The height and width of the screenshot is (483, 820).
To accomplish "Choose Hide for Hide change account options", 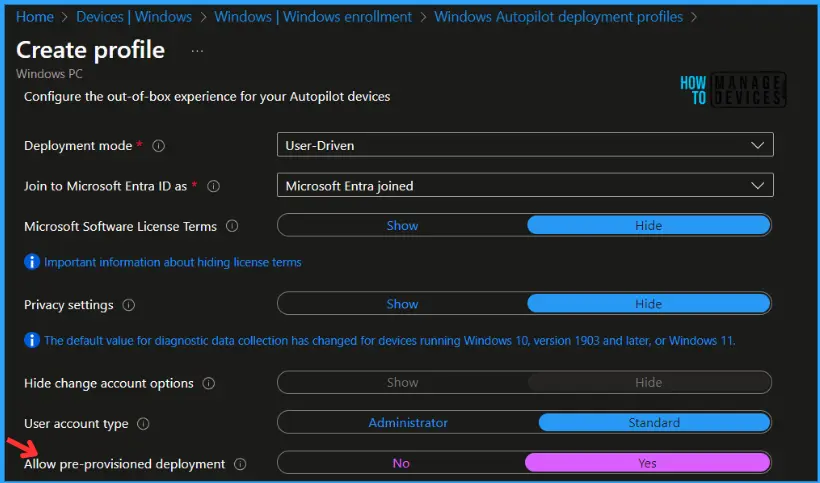I will coord(648,382).
